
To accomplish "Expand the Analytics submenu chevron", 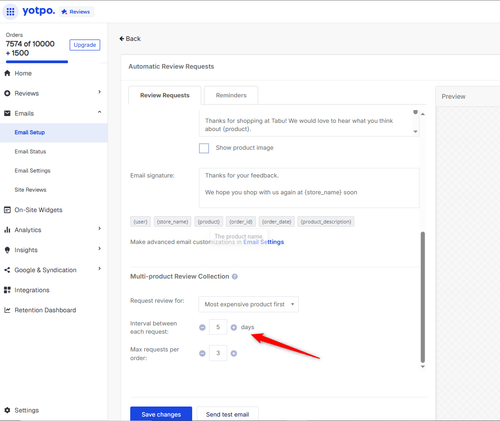I will pos(99,228).
